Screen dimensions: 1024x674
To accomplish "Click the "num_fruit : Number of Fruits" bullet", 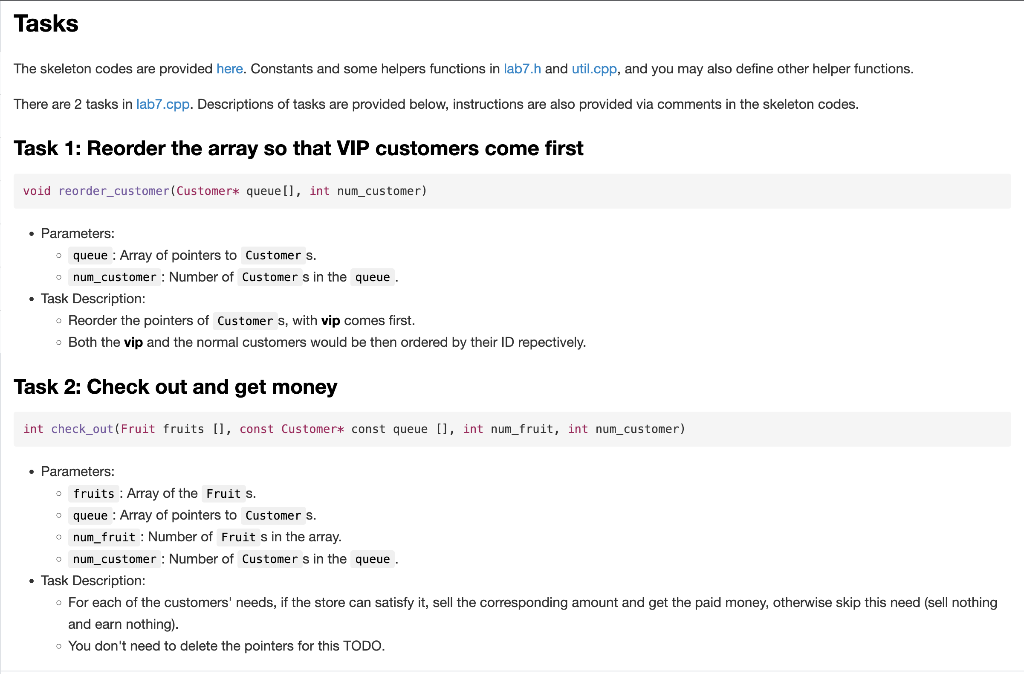I will [205, 537].
